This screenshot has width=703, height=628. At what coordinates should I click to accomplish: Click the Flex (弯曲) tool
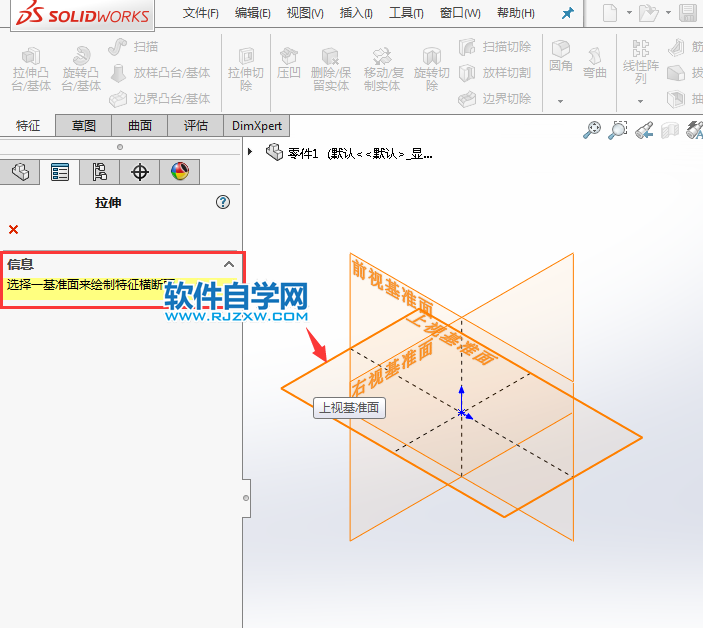595,63
